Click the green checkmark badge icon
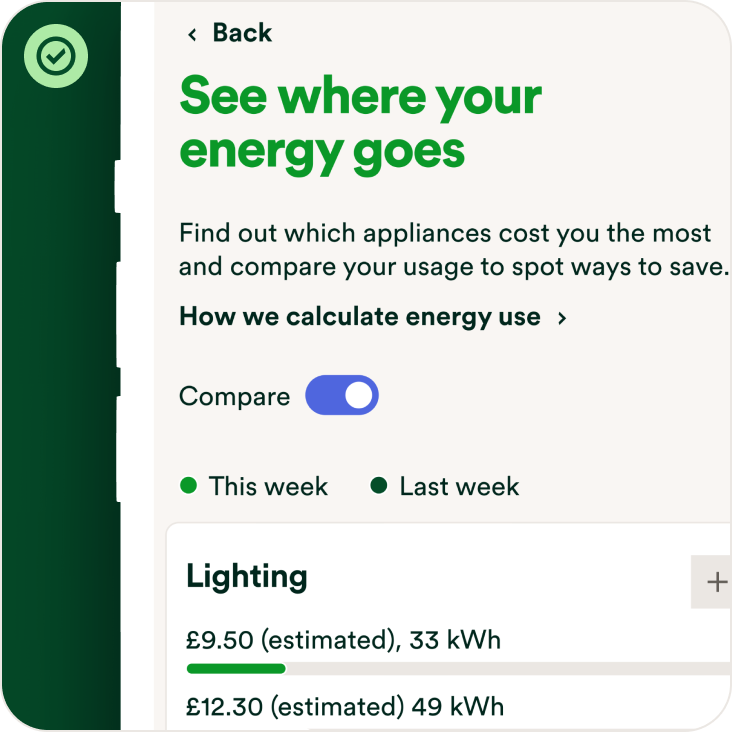The width and height of the screenshot is (732, 732). [x=56, y=57]
